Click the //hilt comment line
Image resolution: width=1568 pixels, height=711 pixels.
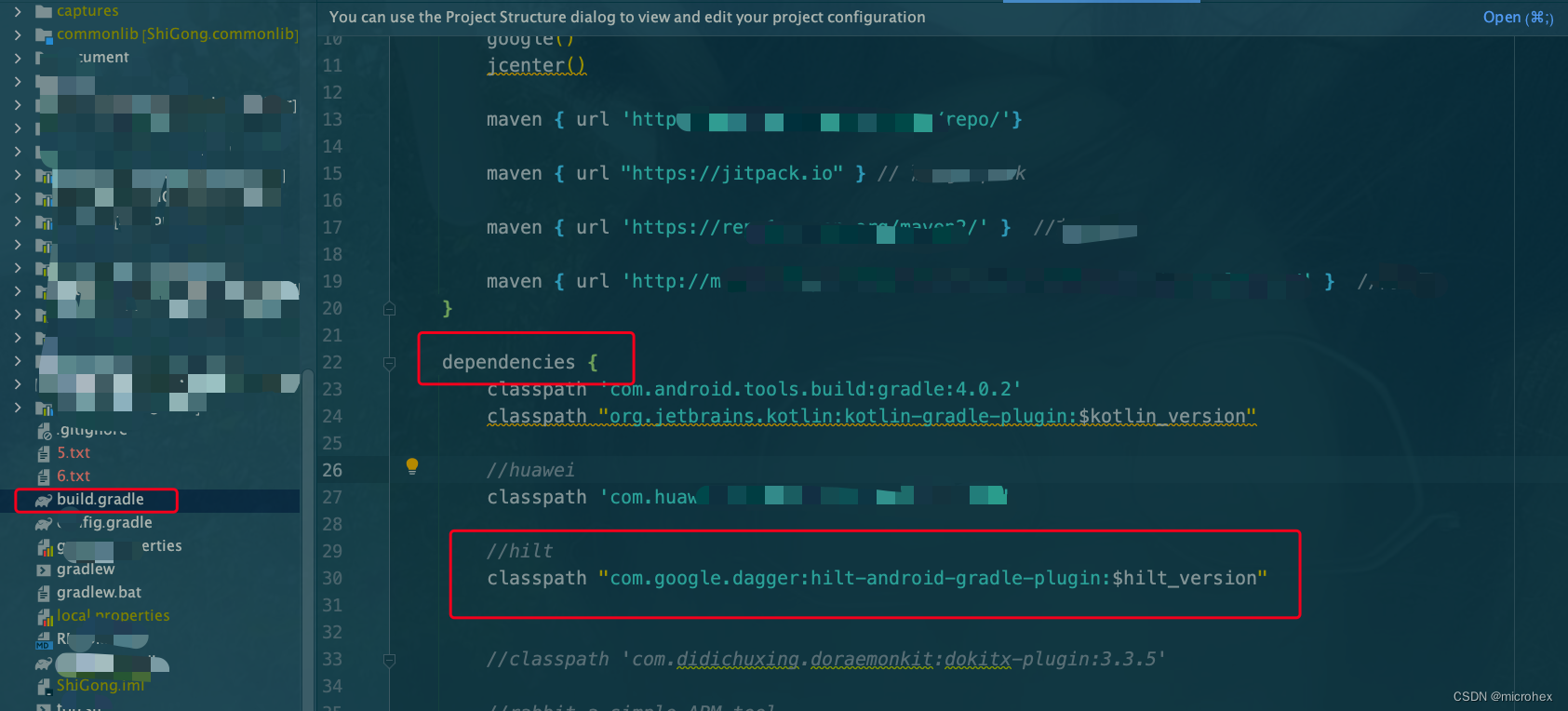519,551
